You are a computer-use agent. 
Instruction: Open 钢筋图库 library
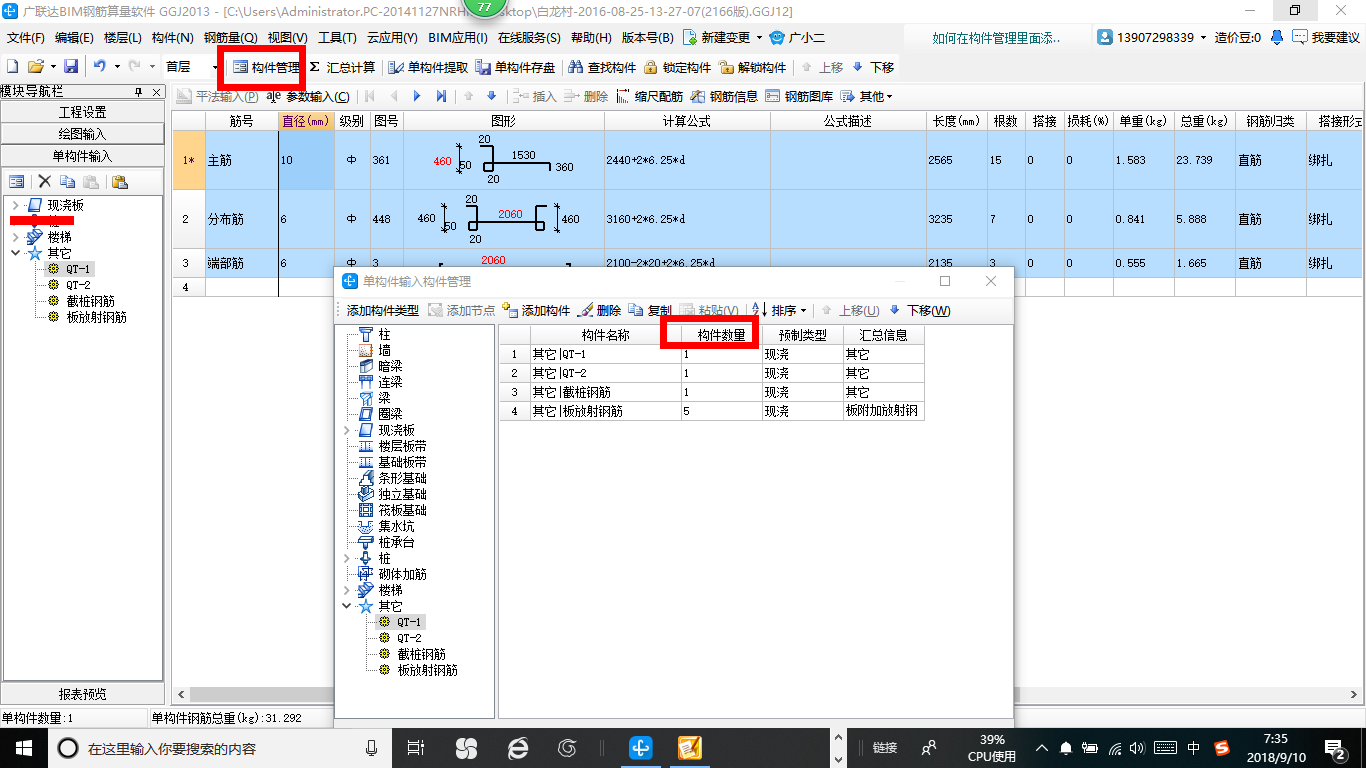click(800, 97)
